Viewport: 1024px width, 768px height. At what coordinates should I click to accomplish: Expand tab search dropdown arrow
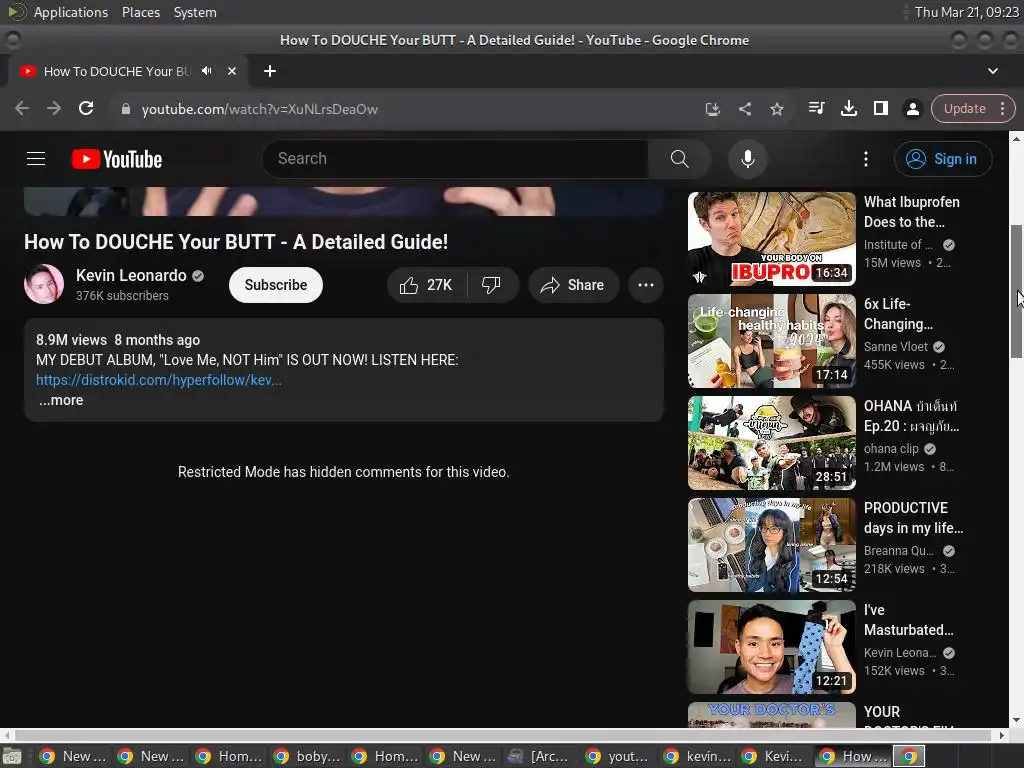pyautogui.click(x=993, y=71)
